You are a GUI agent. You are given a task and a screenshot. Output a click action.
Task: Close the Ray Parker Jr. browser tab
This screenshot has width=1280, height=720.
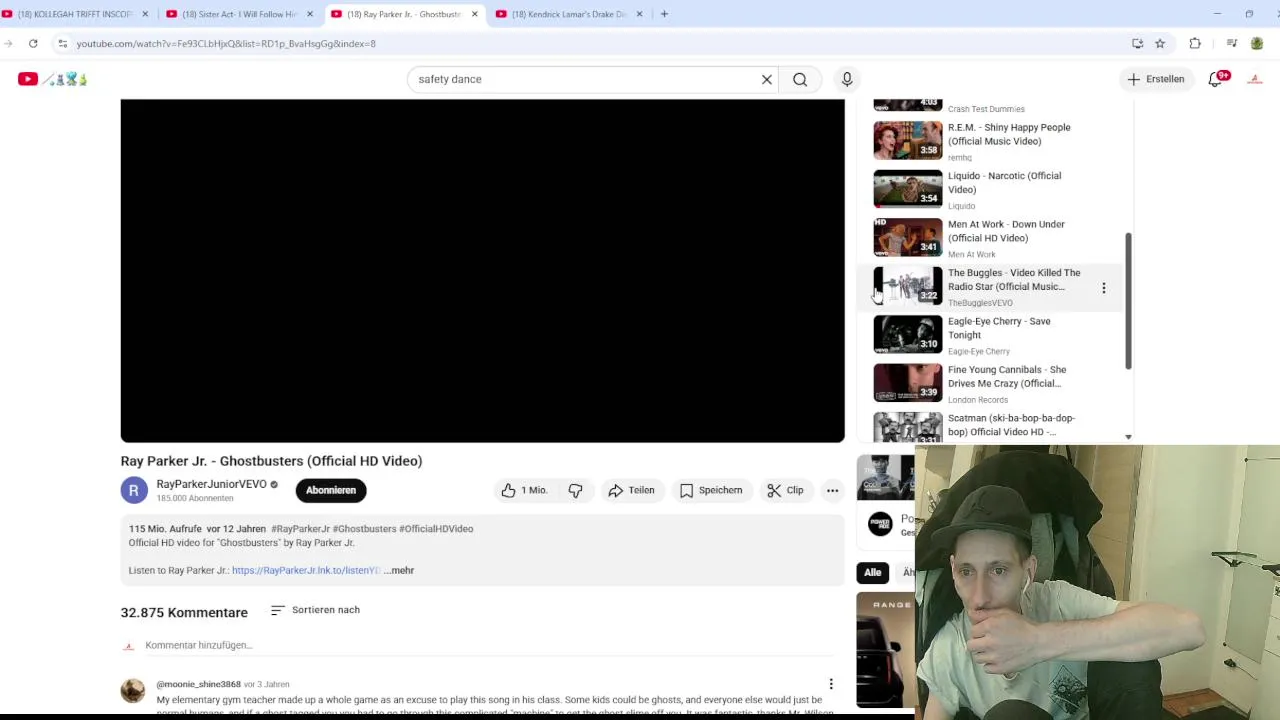tap(475, 14)
